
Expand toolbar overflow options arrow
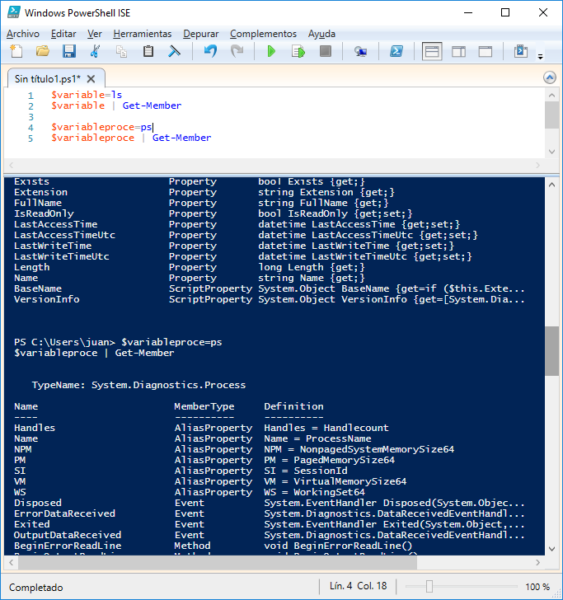(x=540, y=57)
